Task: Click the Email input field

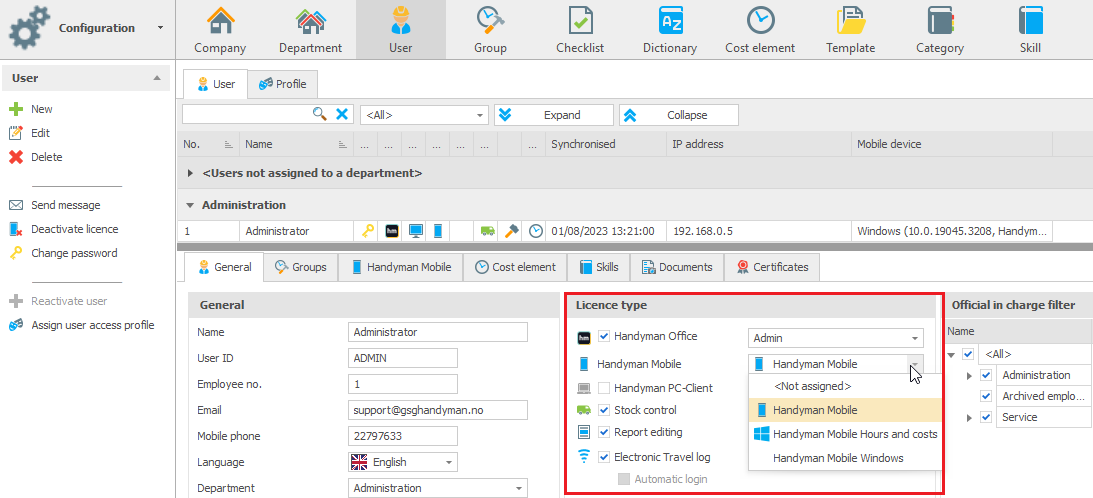Action: pyautogui.click(x=438, y=410)
